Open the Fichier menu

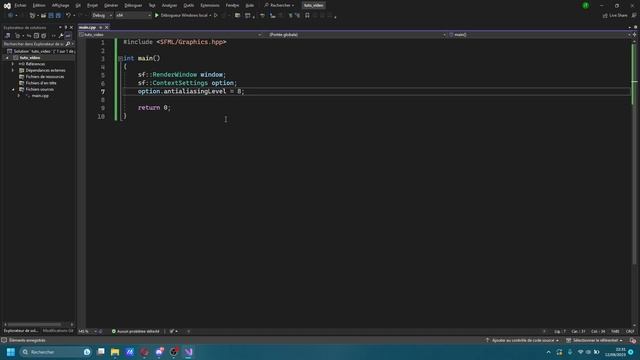(20, 6)
